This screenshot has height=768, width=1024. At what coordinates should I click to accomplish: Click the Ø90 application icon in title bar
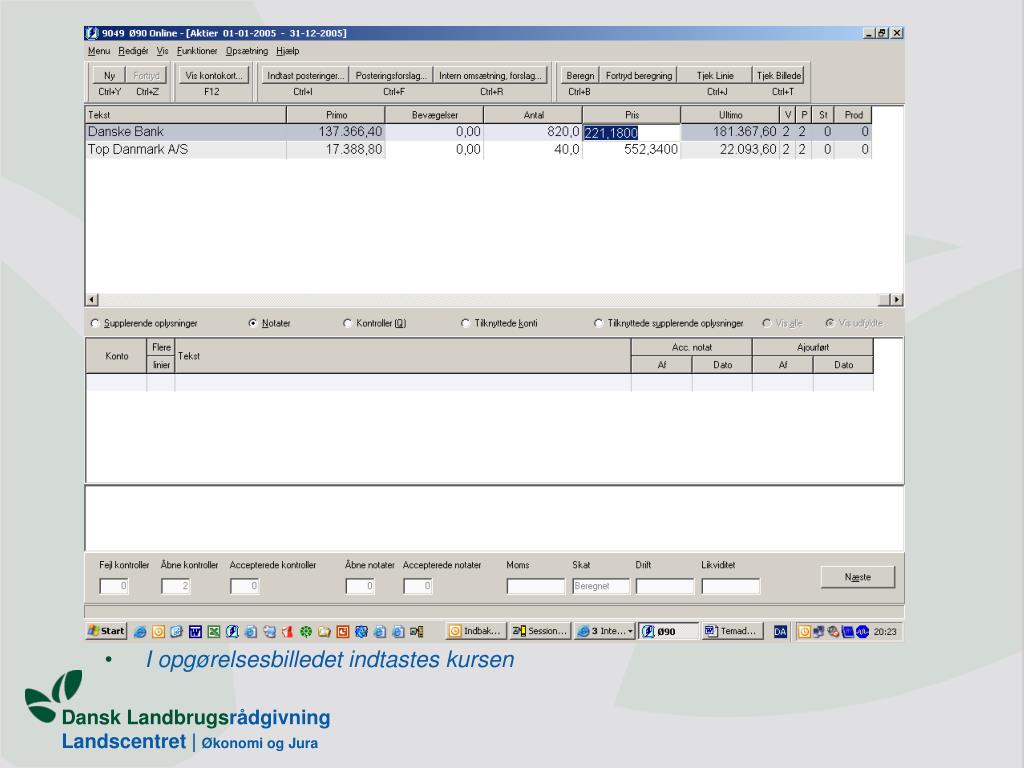tap(92, 33)
